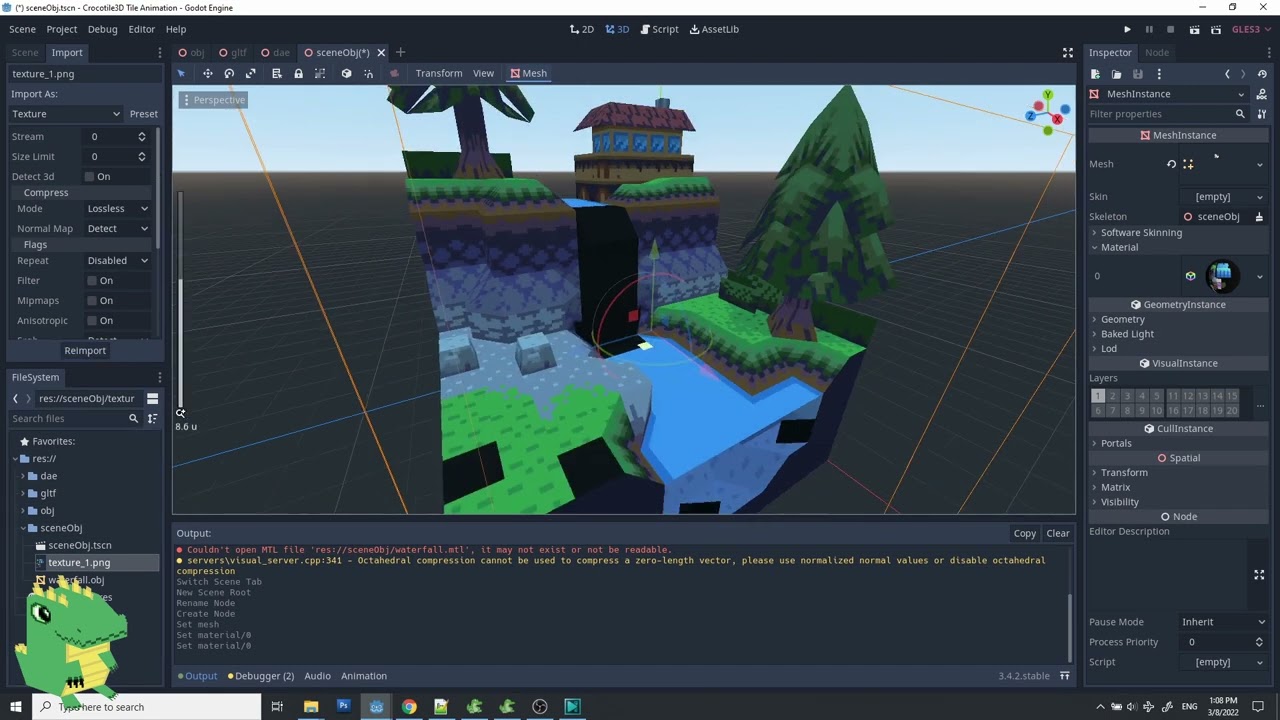Screen dimensions: 1280x720
Task: Open the Inspector object history icon
Action: 1262,74
